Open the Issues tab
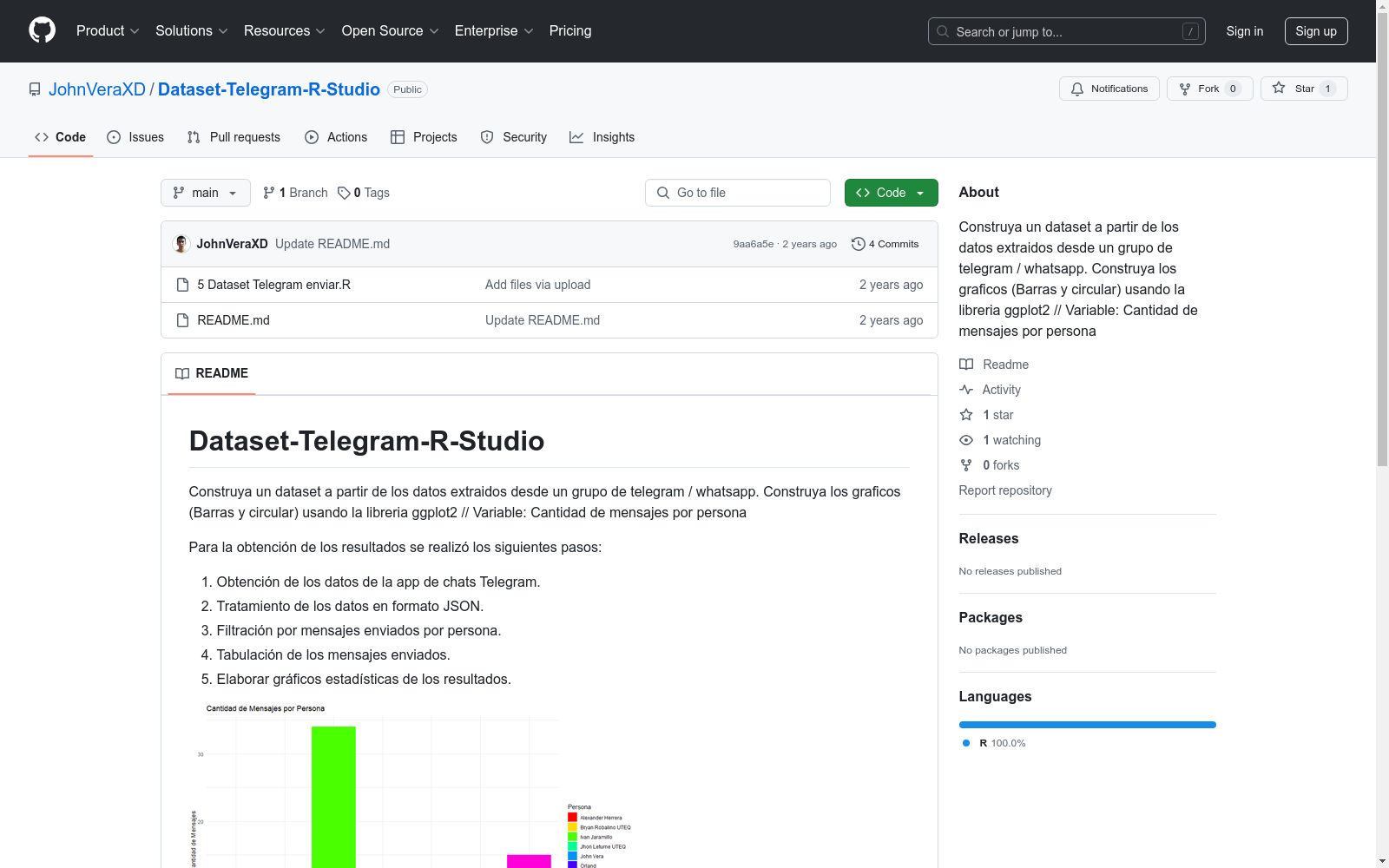This screenshot has width=1389, height=868. [x=135, y=137]
